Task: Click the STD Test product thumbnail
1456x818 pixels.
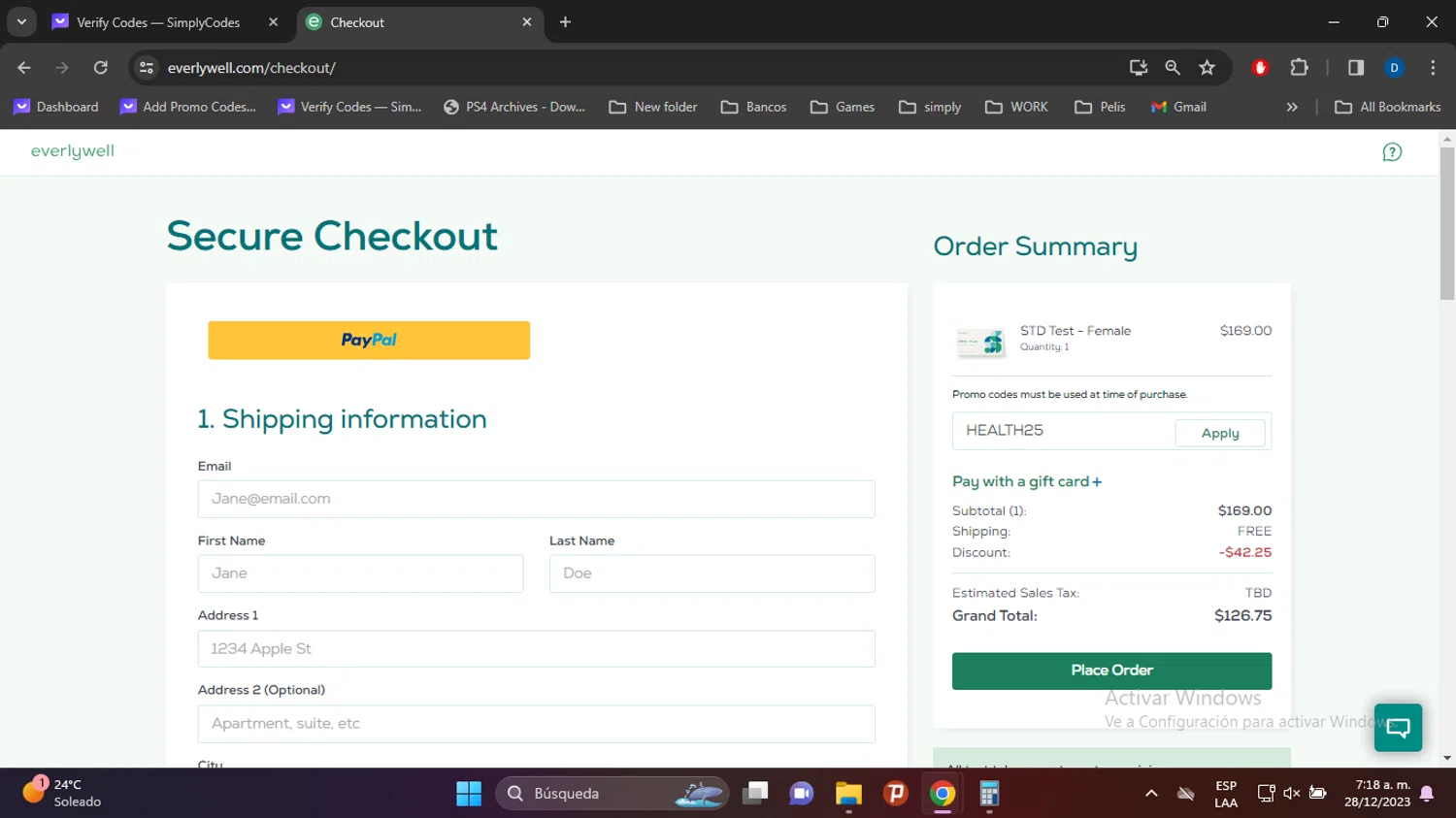Action: [x=980, y=342]
